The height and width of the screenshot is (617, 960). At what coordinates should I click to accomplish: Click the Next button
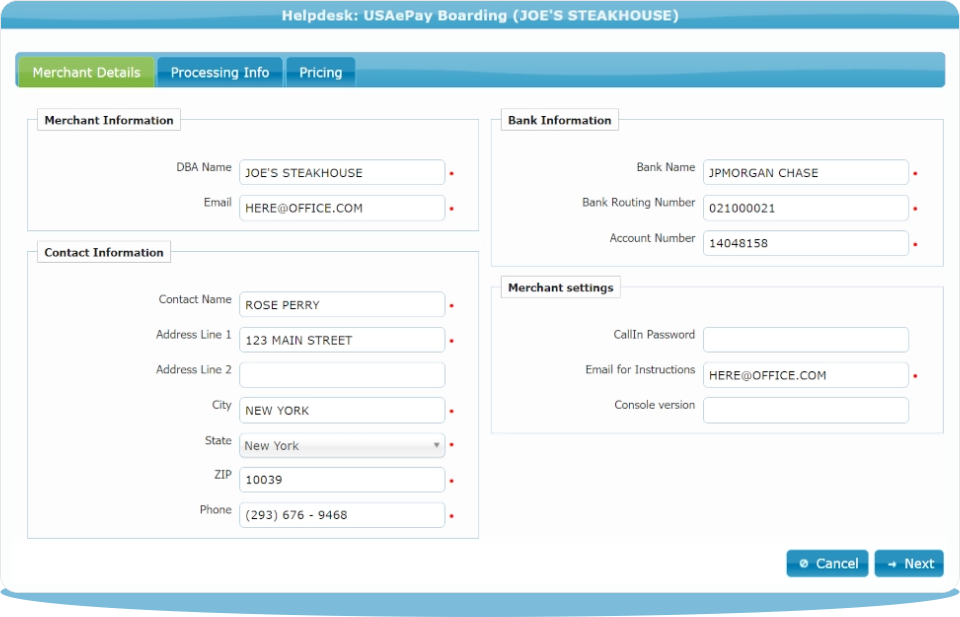coord(909,563)
